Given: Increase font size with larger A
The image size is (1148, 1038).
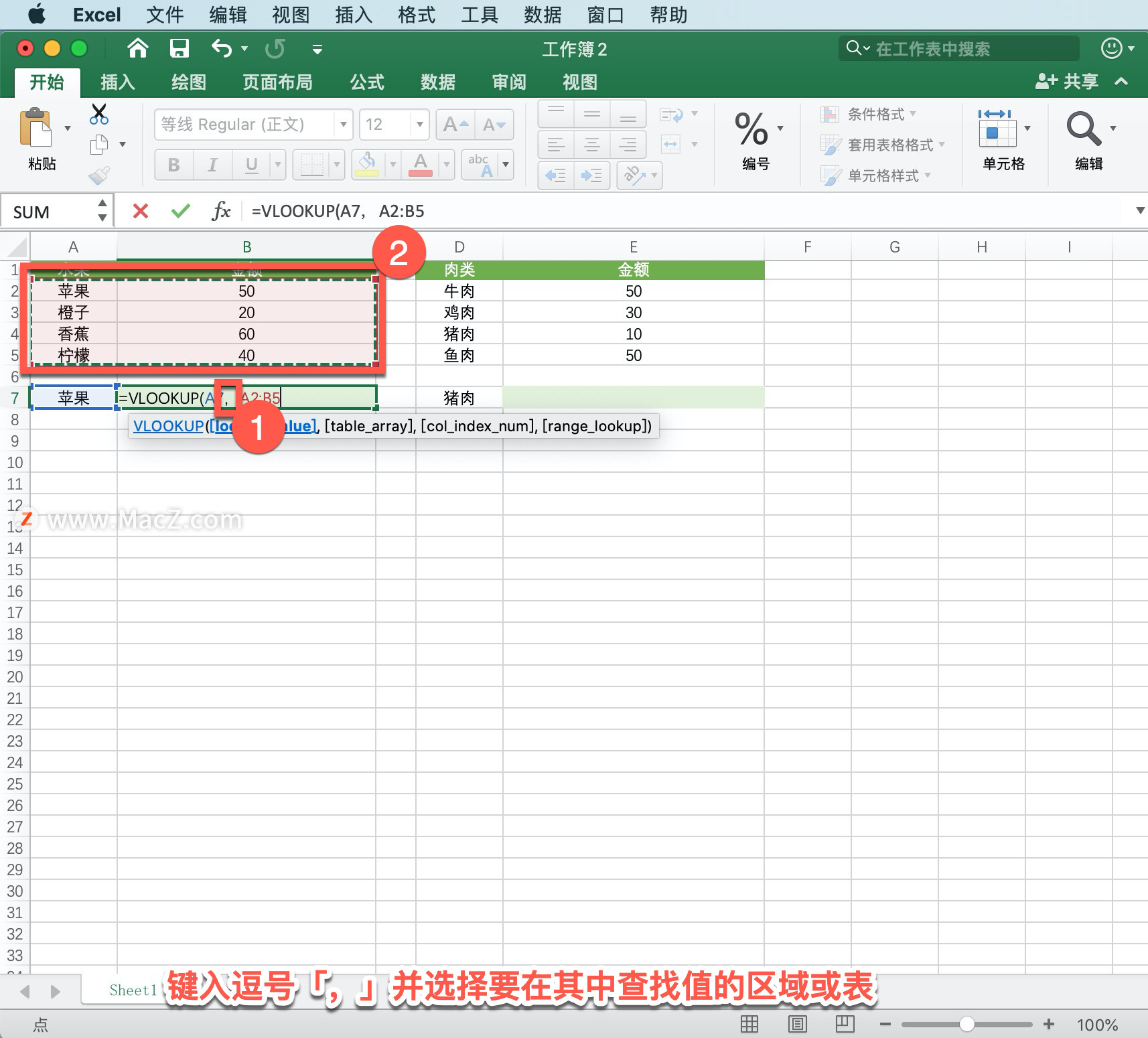Looking at the screenshot, I should pyautogui.click(x=455, y=125).
